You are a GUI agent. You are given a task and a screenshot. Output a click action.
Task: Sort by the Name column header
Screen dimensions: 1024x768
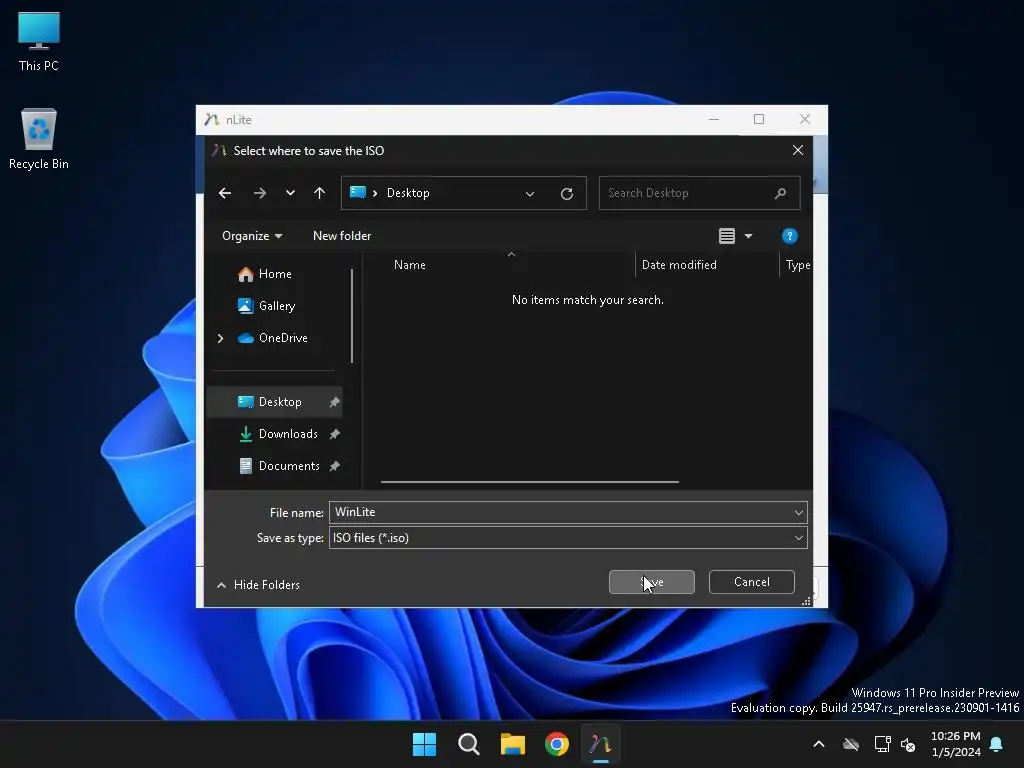coord(409,265)
